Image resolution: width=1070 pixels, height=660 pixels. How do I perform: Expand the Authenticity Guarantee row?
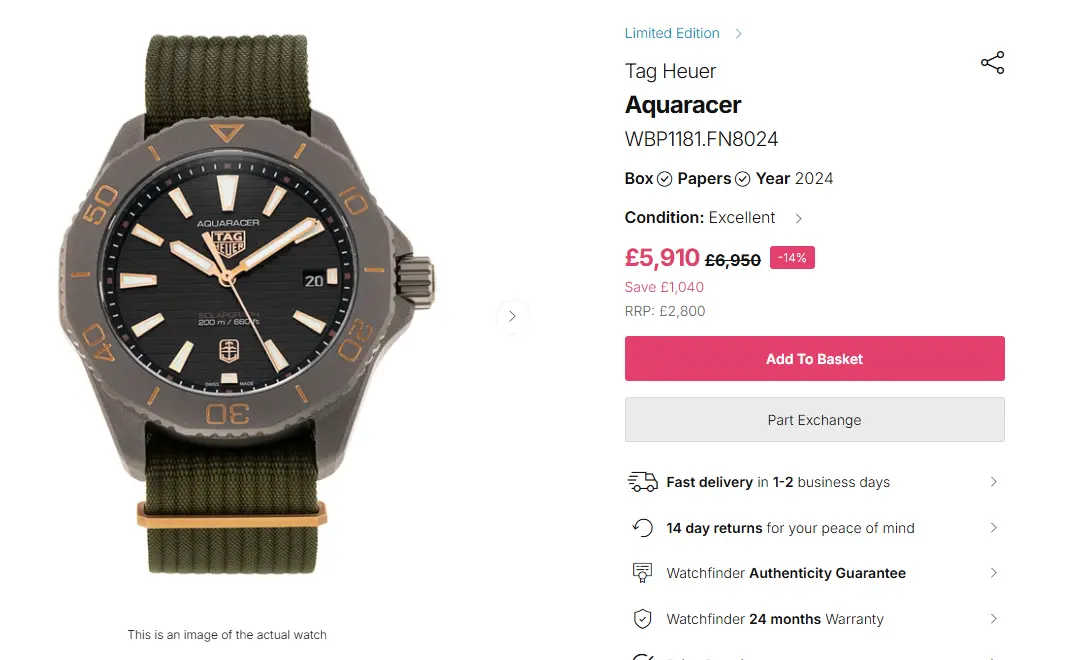click(993, 573)
